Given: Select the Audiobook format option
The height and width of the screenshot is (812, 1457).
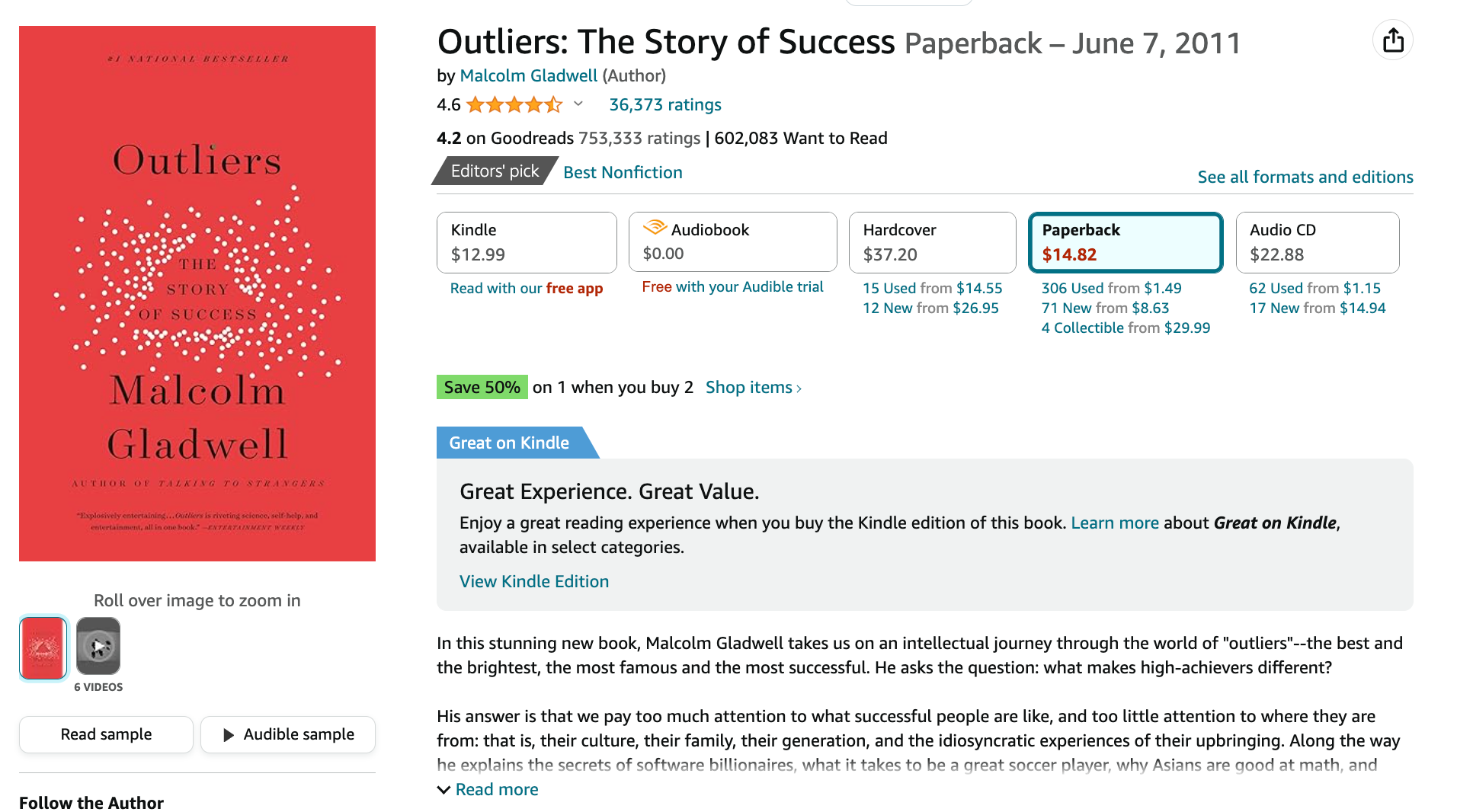Looking at the screenshot, I should (x=732, y=241).
